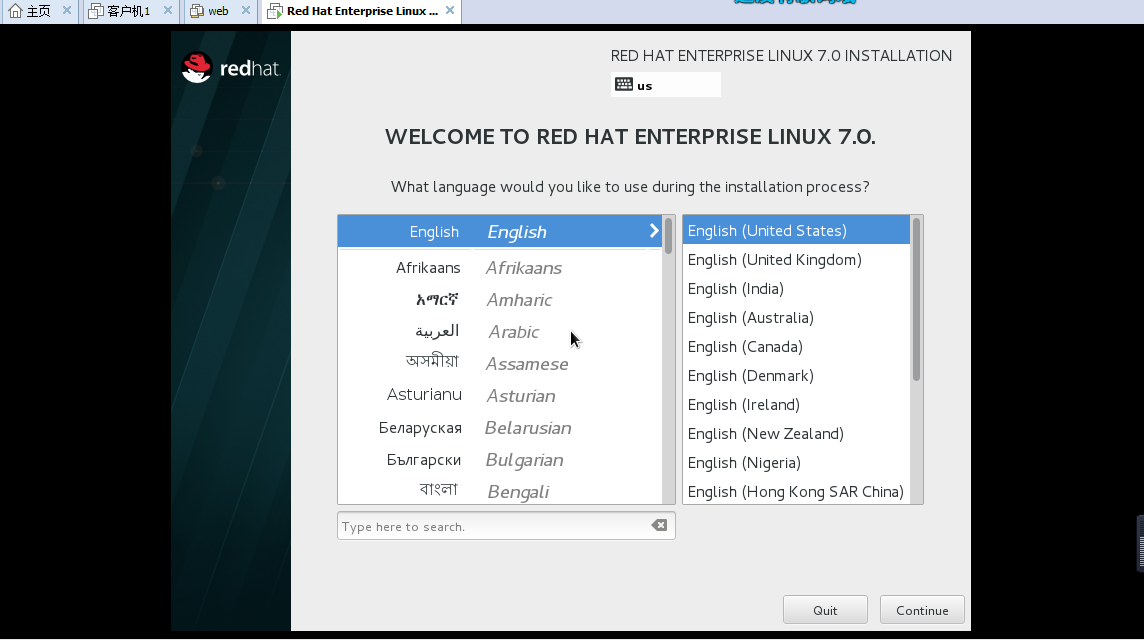
Task: Choose English (United States) locale
Action: 796,231
